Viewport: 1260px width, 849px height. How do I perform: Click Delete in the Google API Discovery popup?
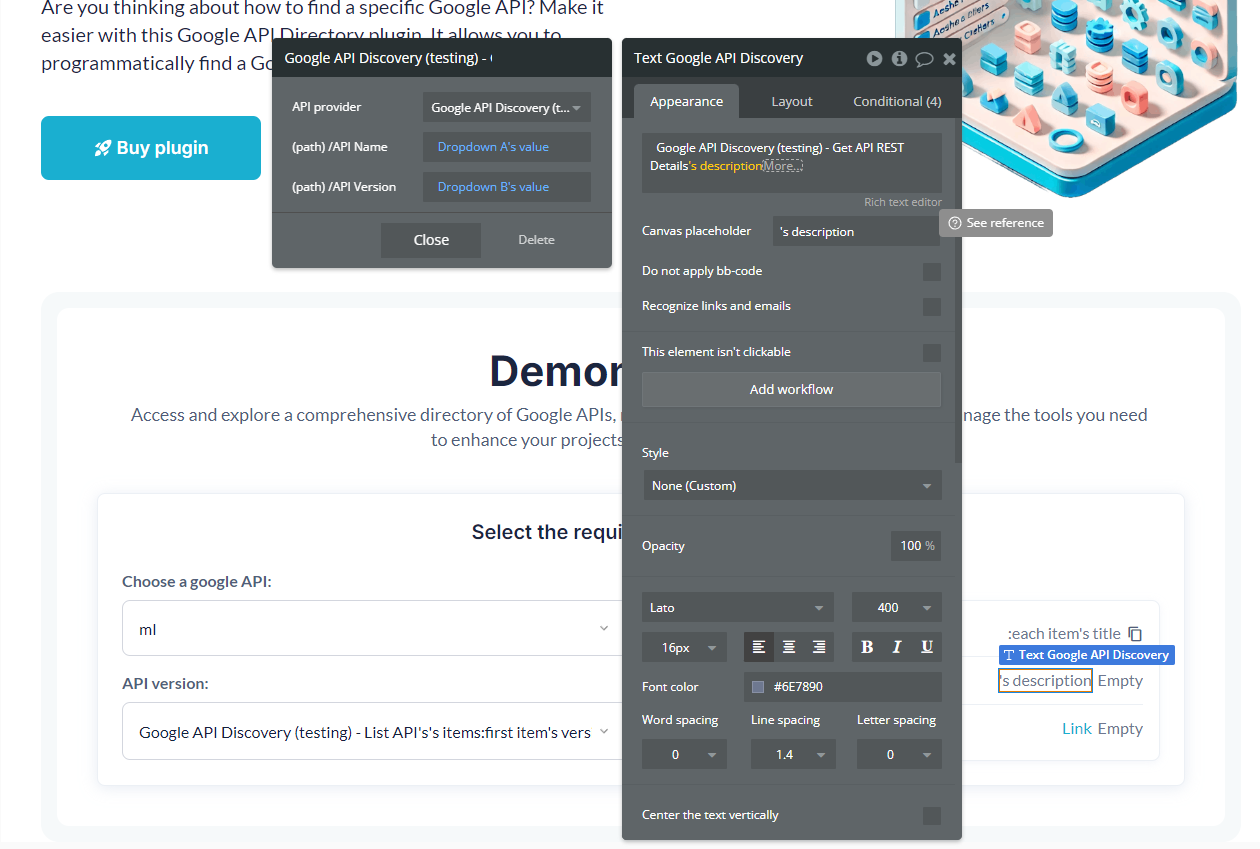[x=536, y=240]
